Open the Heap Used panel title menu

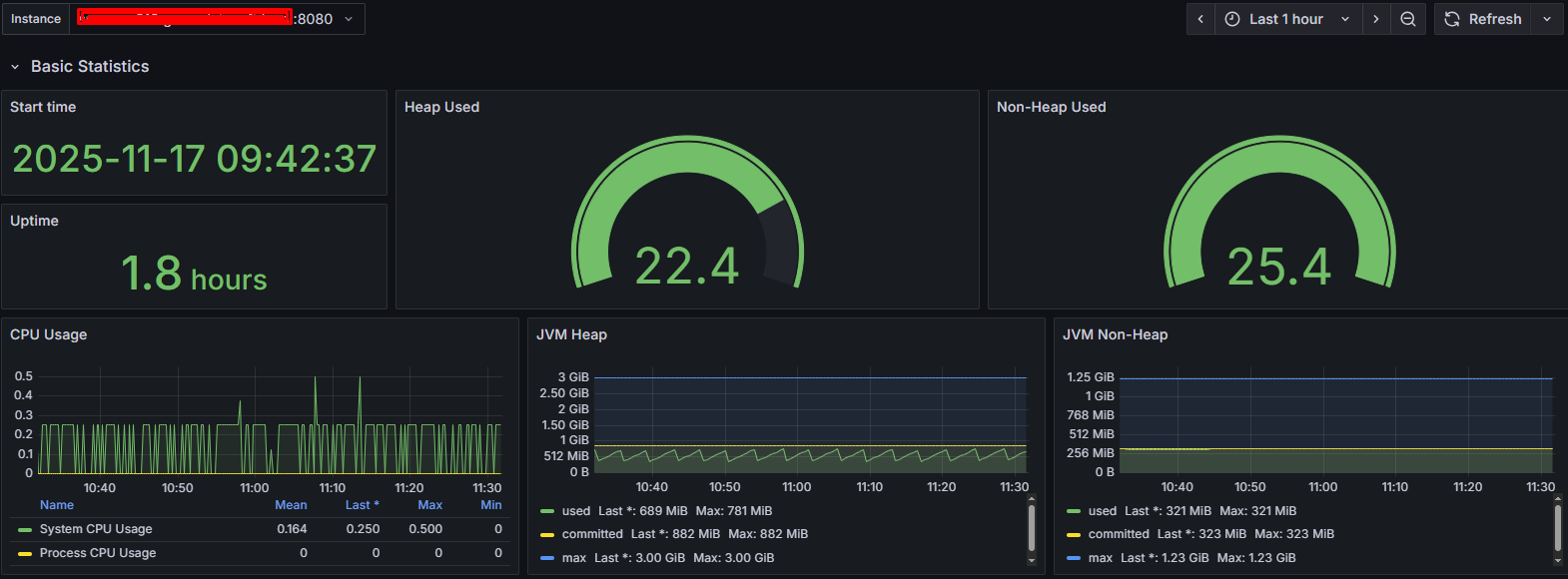[441, 107]
